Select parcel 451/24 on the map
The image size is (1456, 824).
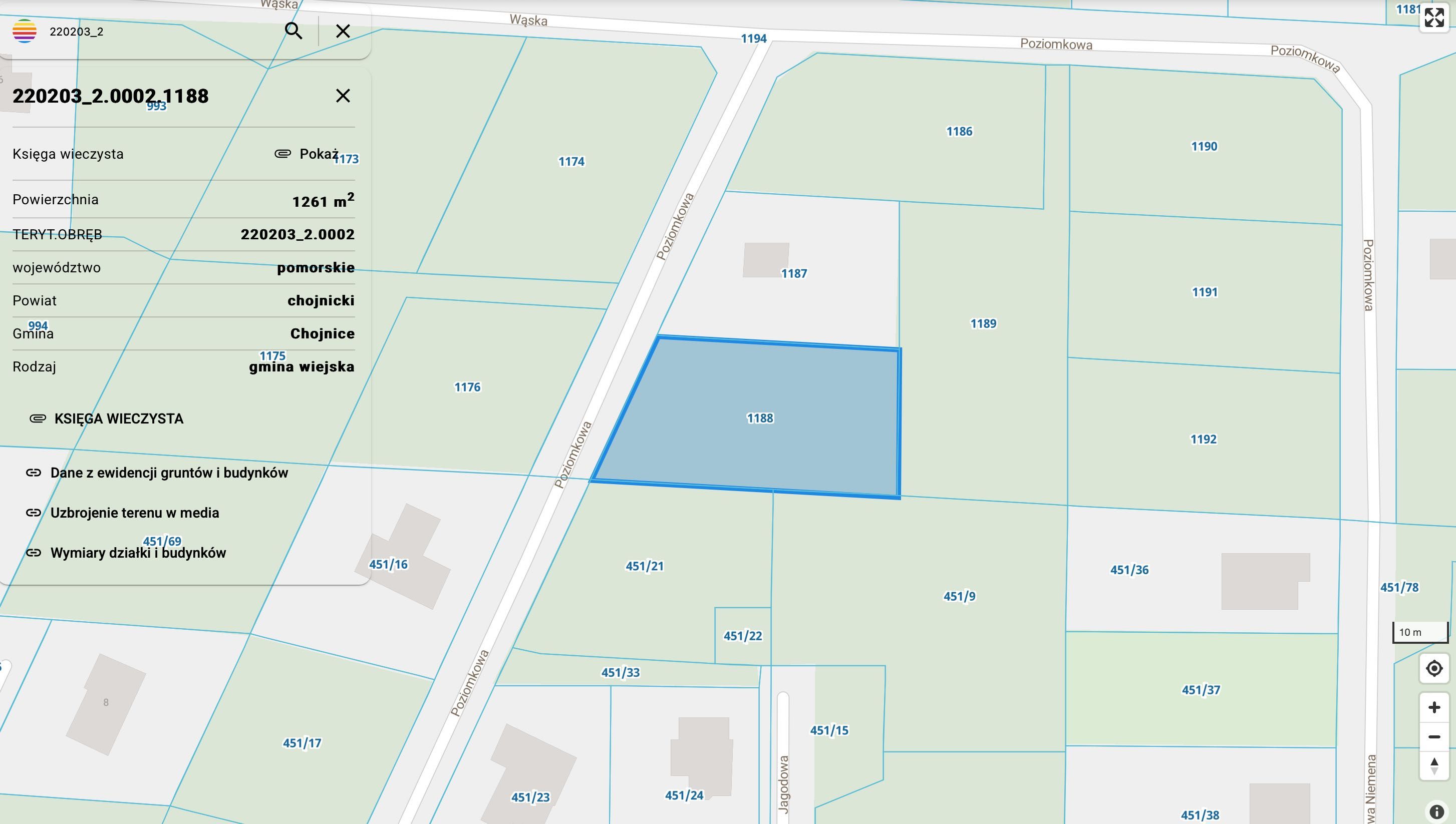pyautogui.click(x=684, y=795)
